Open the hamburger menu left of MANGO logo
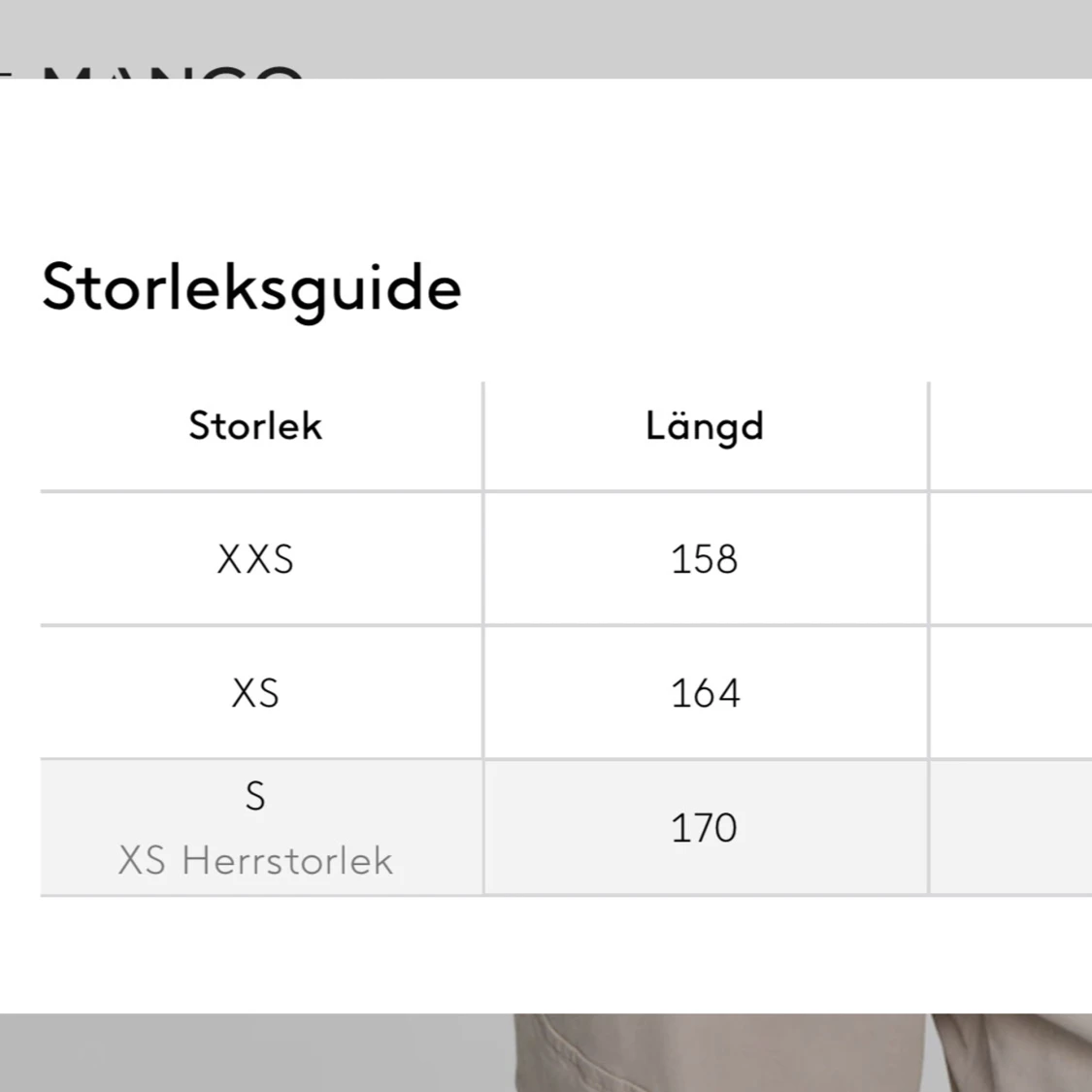The height and width of the screenshot is (1092, 1092). 6,75
